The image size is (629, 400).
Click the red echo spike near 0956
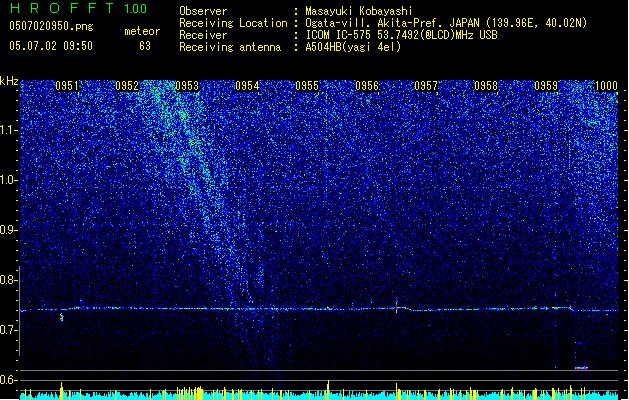396,307
